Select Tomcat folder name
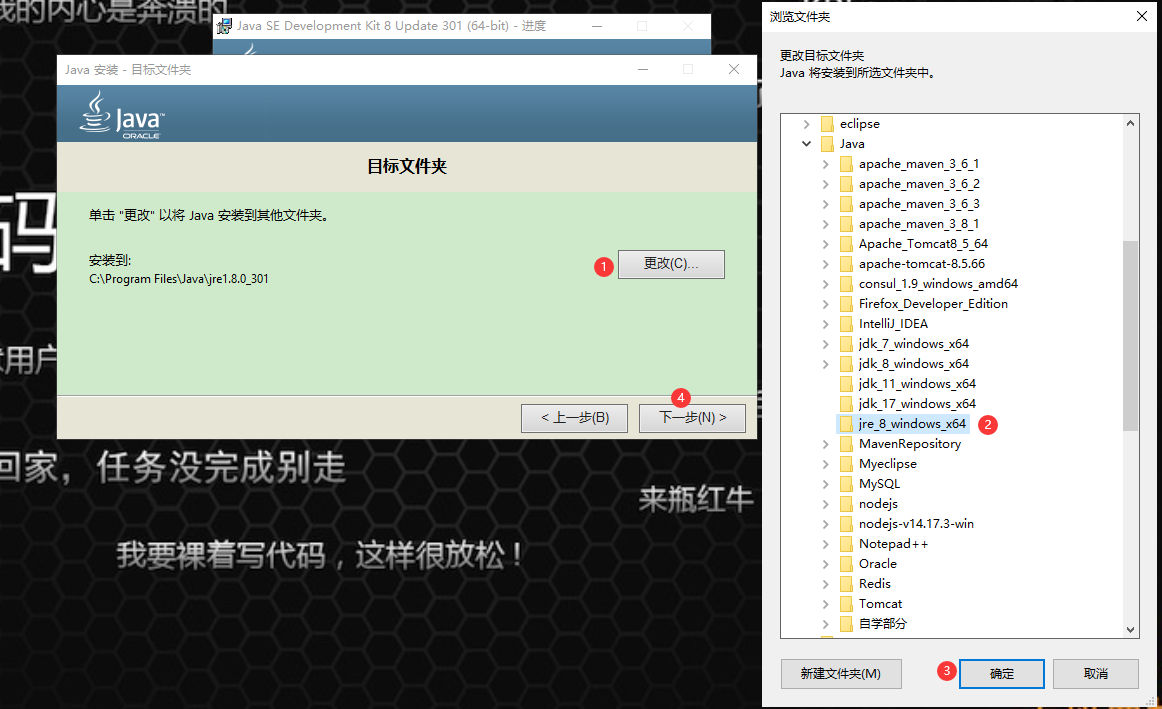 click(x=880, y=604)
